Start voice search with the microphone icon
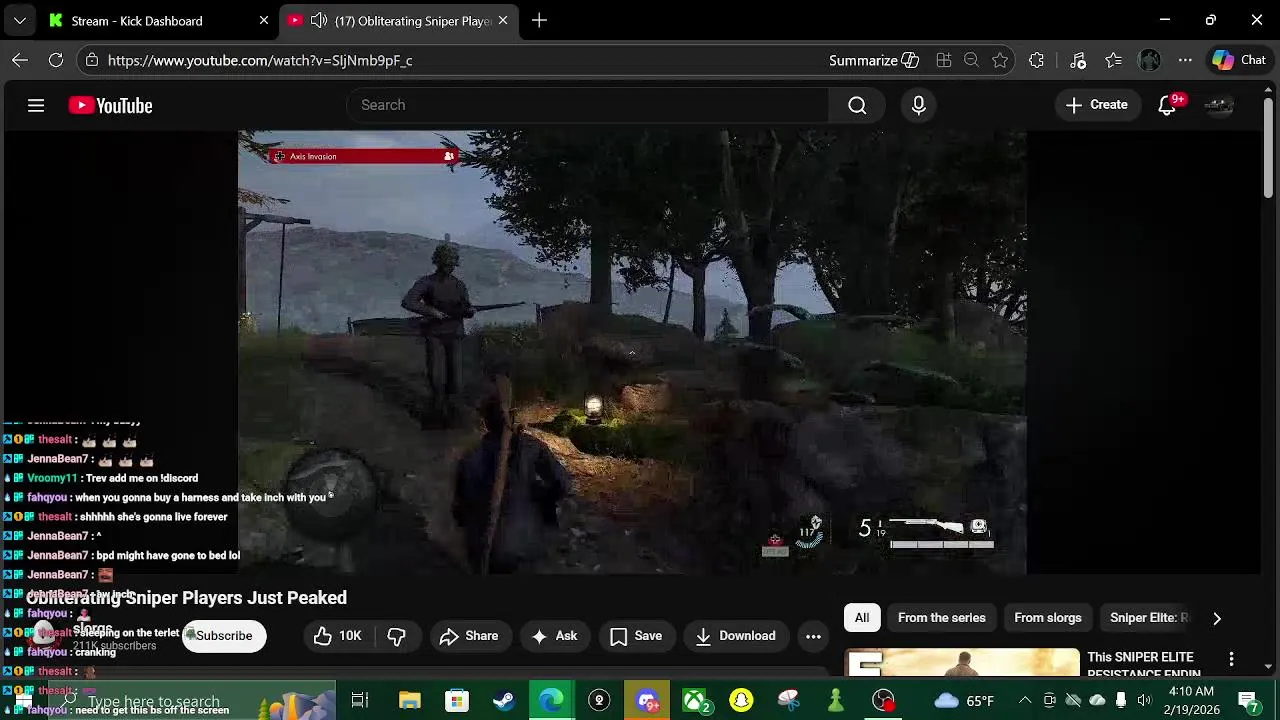The image size is (1280, 720). point(919,105)
